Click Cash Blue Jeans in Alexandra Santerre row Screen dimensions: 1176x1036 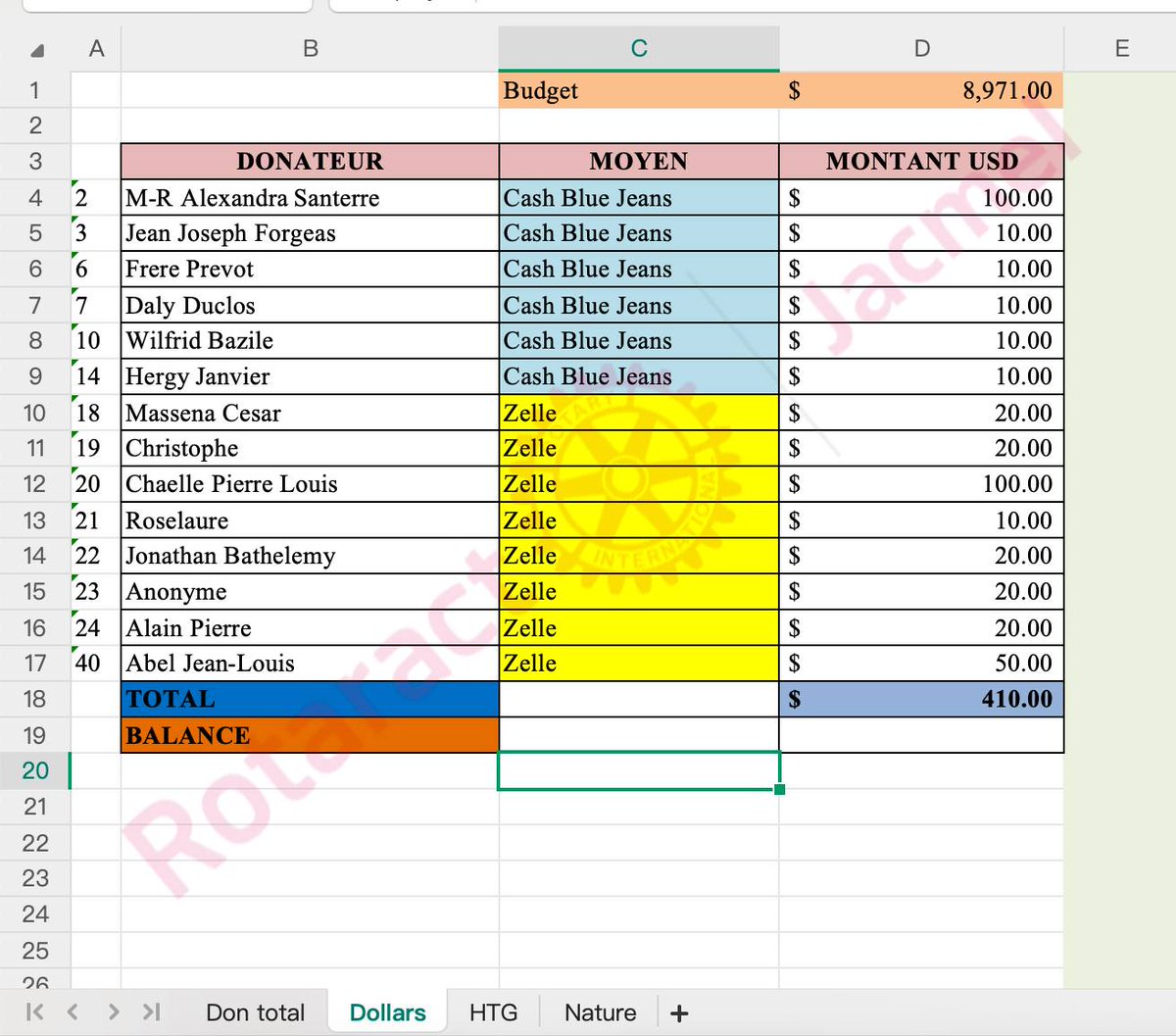click(639, 198)
